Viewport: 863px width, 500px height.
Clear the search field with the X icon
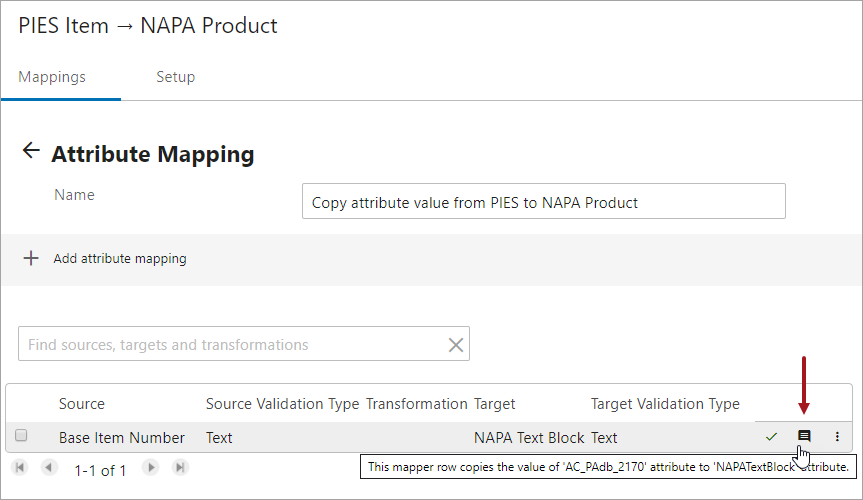pos(455,345)
